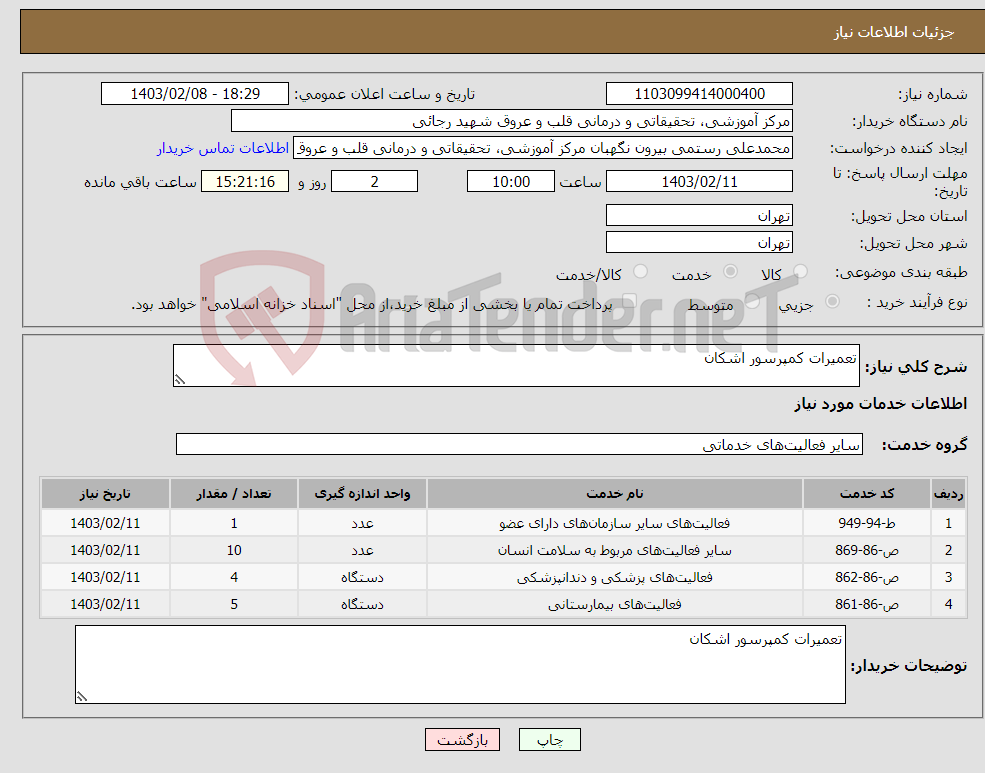Click the واحد اندازه گیری column header
The height and width of the screenshot is (773, 985).
[x=362, y=494]
